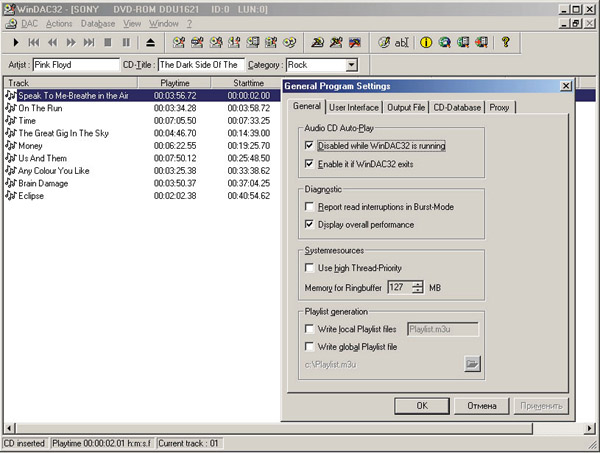Click the globe CD database query icon

pyautogui.click(x=445, y=42)
